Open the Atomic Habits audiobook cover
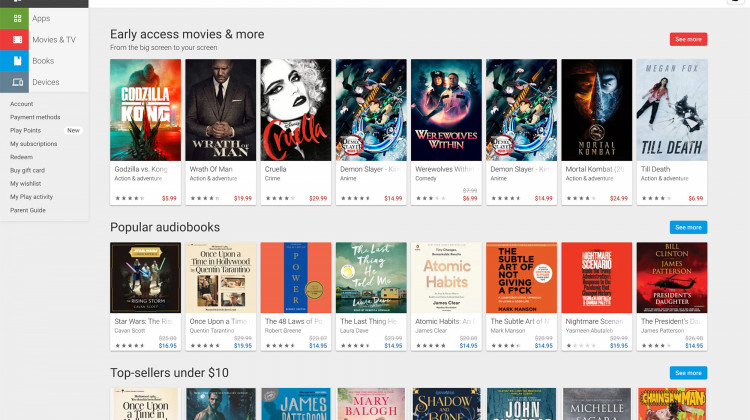Screen dimensions: 750x420 click(446, 277)
